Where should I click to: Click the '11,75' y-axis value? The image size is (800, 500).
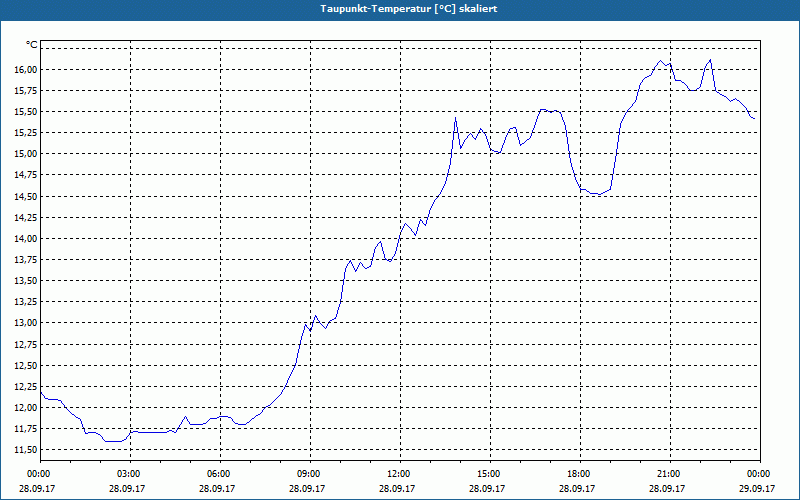tap(27, 429)
